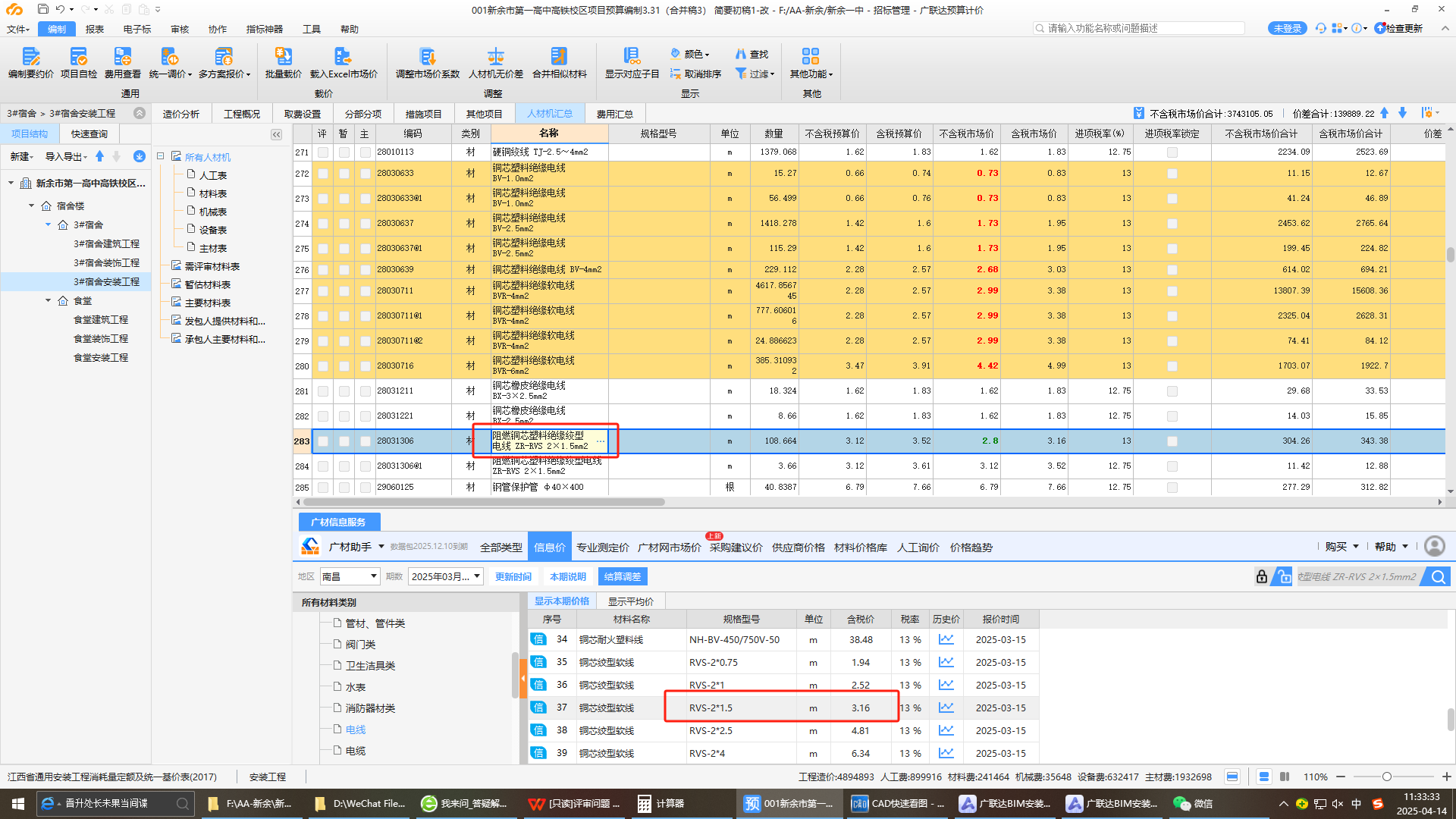Open 期数 2025年03月 dropdown

446,576
